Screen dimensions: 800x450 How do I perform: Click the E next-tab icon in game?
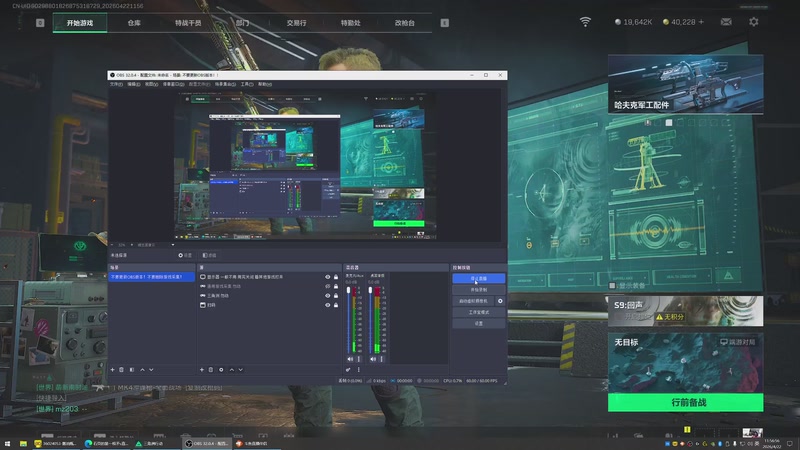pos(445,22)
